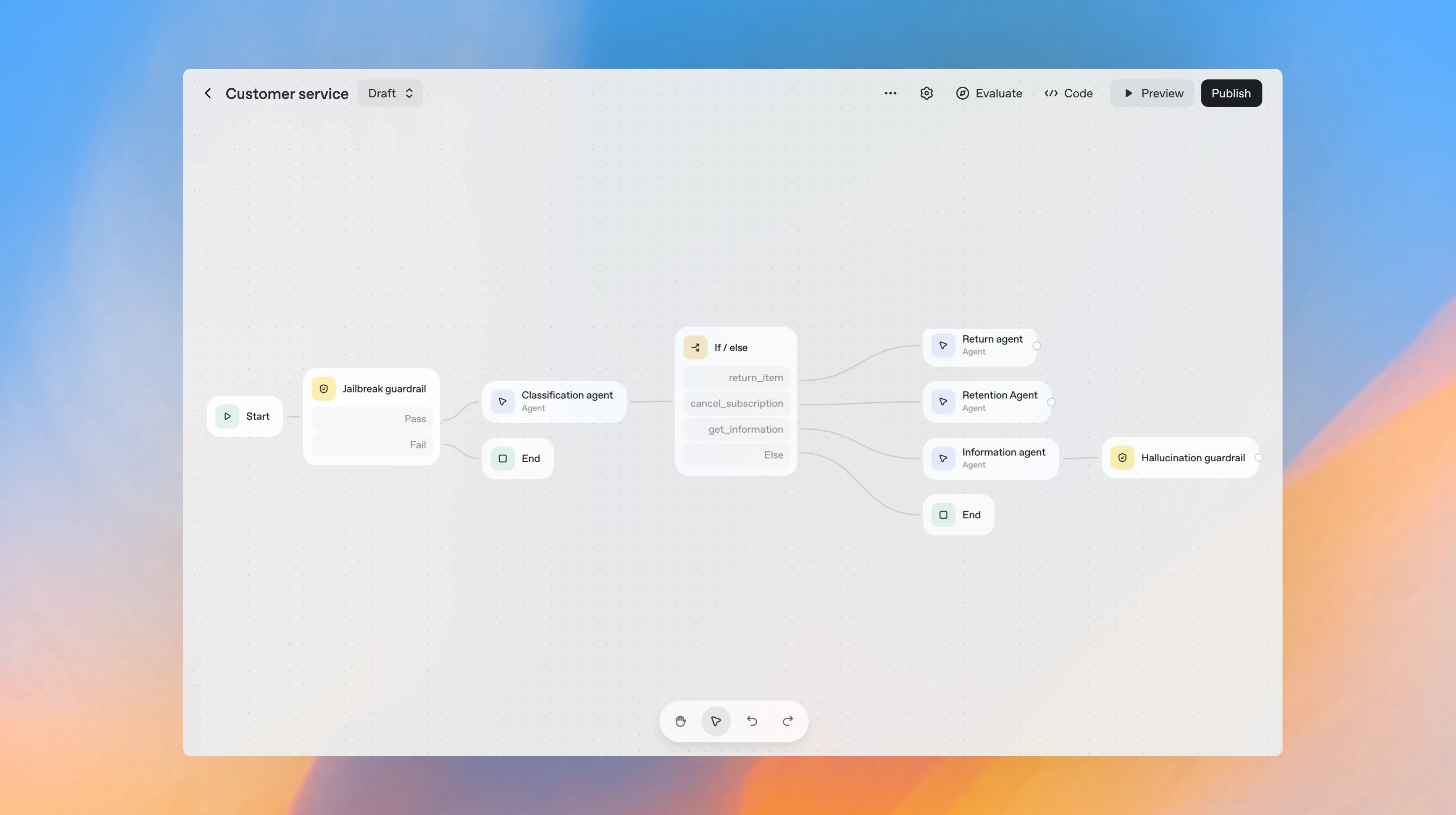Open the Evaluate view
This screenshot has width=1456, height=815.
pos(989,93)
